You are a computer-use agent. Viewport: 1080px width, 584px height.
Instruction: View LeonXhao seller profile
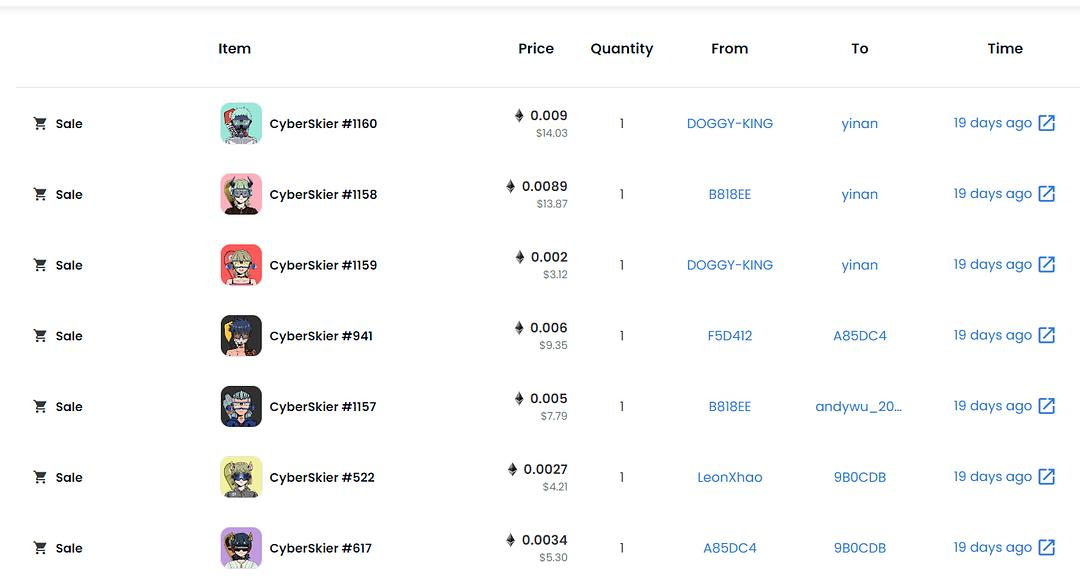(x=729, y=477)
